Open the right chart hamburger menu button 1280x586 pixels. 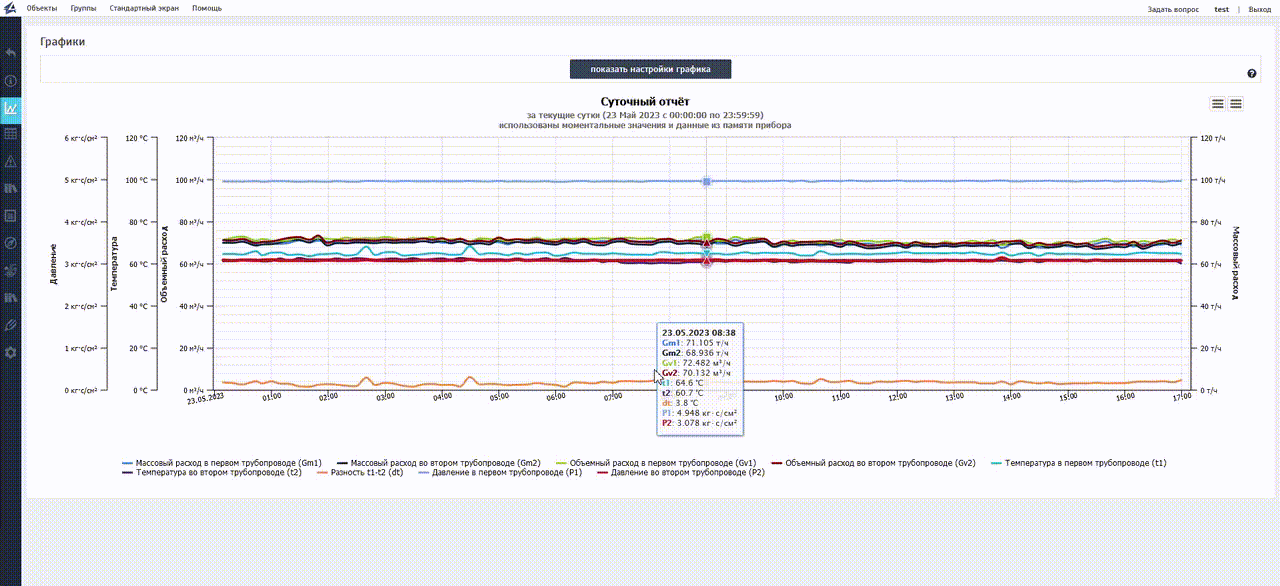[x=1236, y=103]
